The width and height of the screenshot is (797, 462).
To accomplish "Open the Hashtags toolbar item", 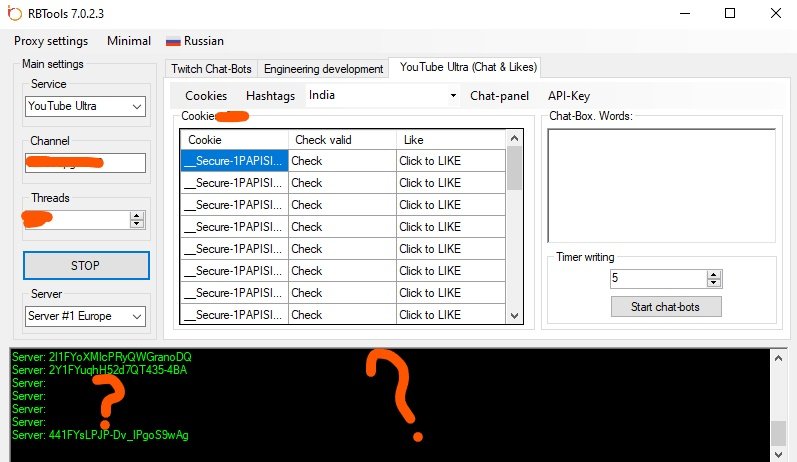I will pos(270,96).
